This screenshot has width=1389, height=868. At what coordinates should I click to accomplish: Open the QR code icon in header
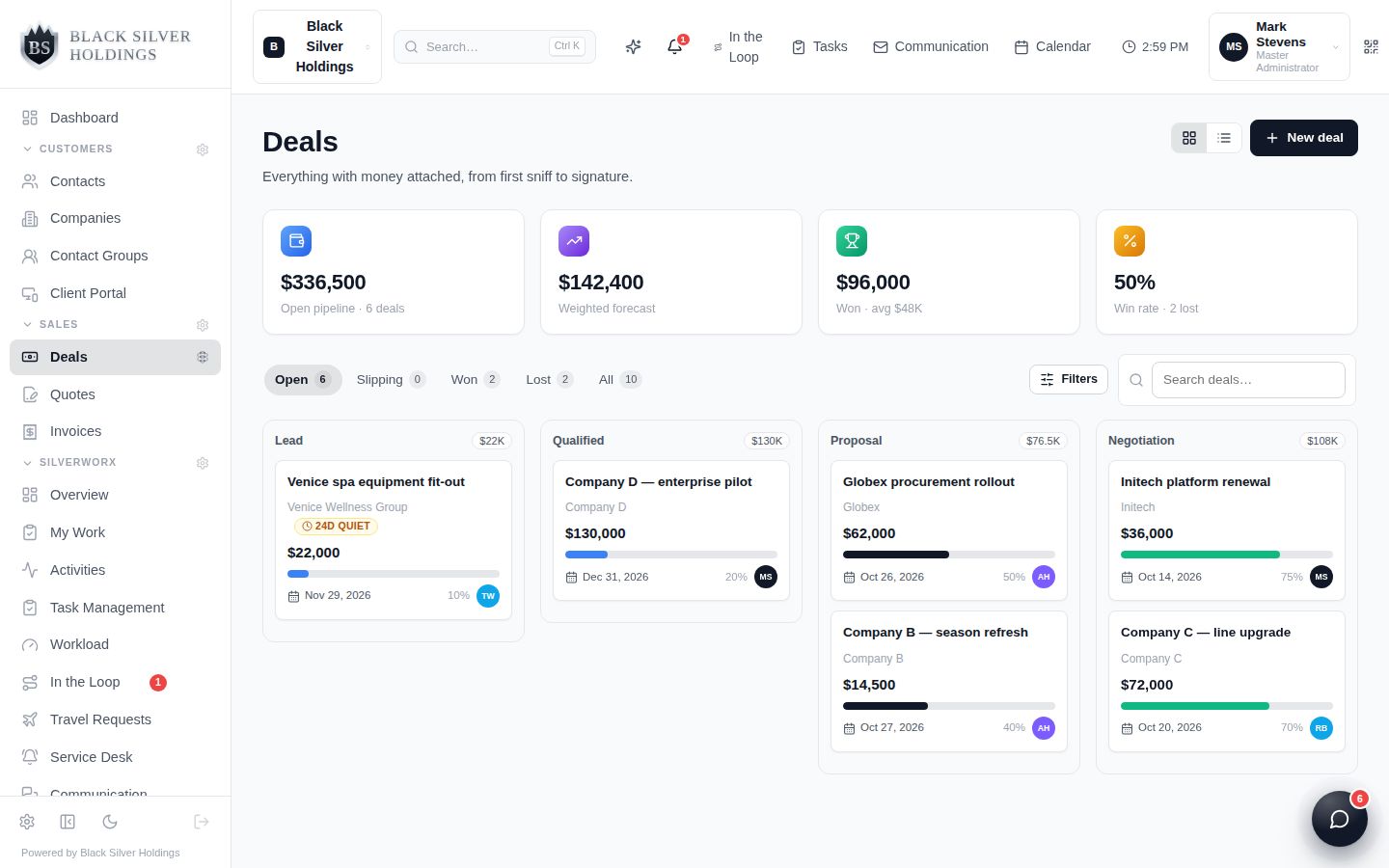point(1371,46)
